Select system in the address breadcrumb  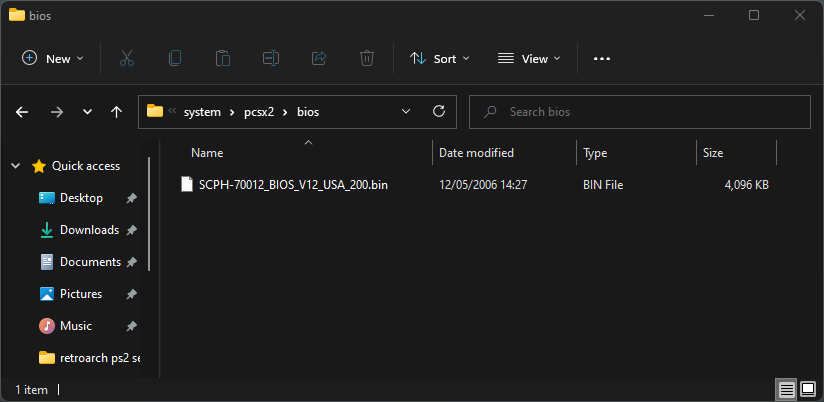[202, 112]
